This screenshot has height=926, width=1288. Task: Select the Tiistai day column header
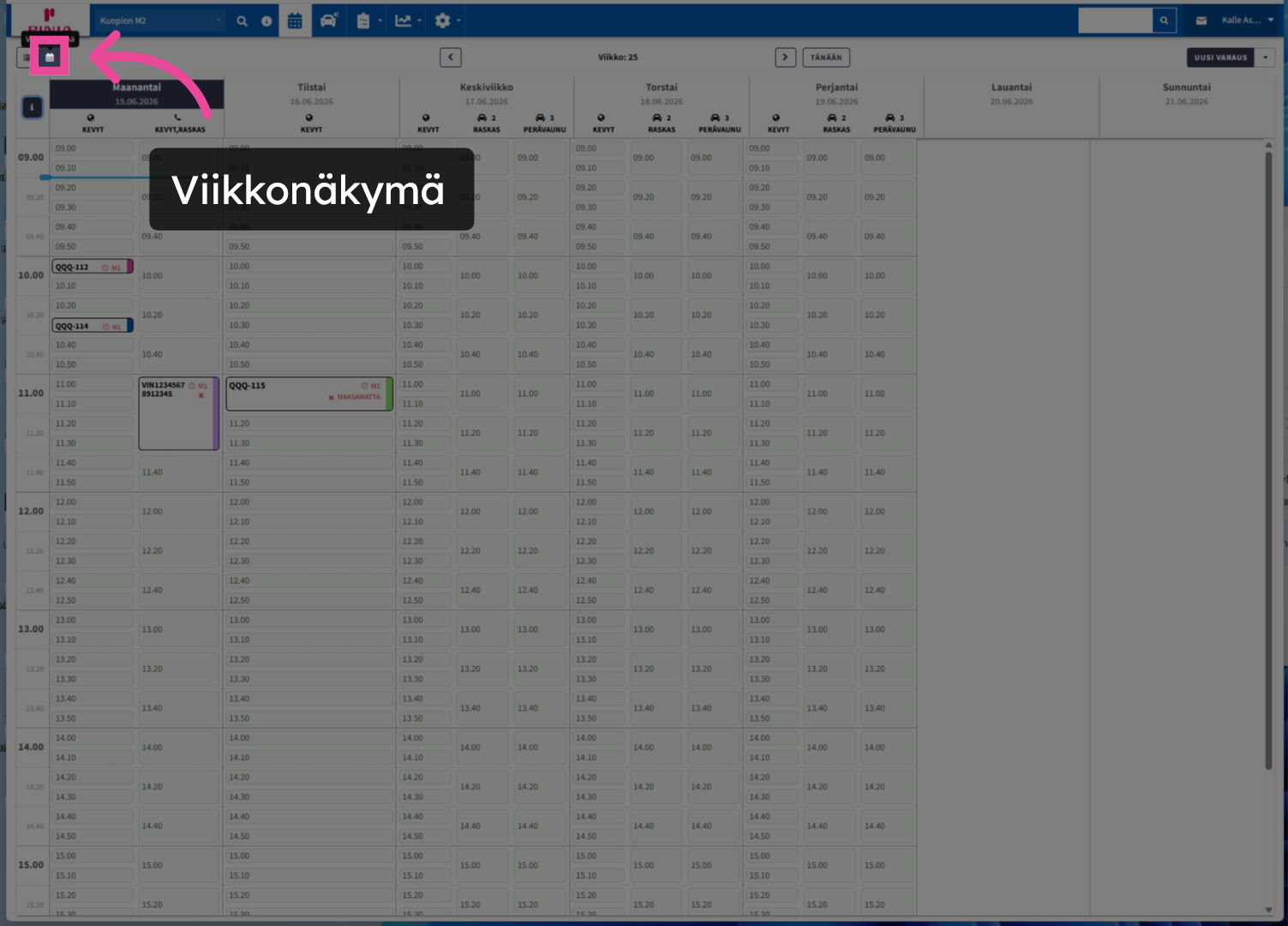pyautogui.click(x=311, y=93)
